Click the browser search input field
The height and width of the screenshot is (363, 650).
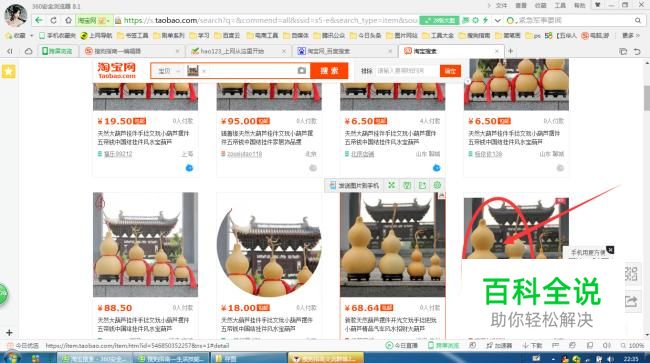tap(575, 20)
